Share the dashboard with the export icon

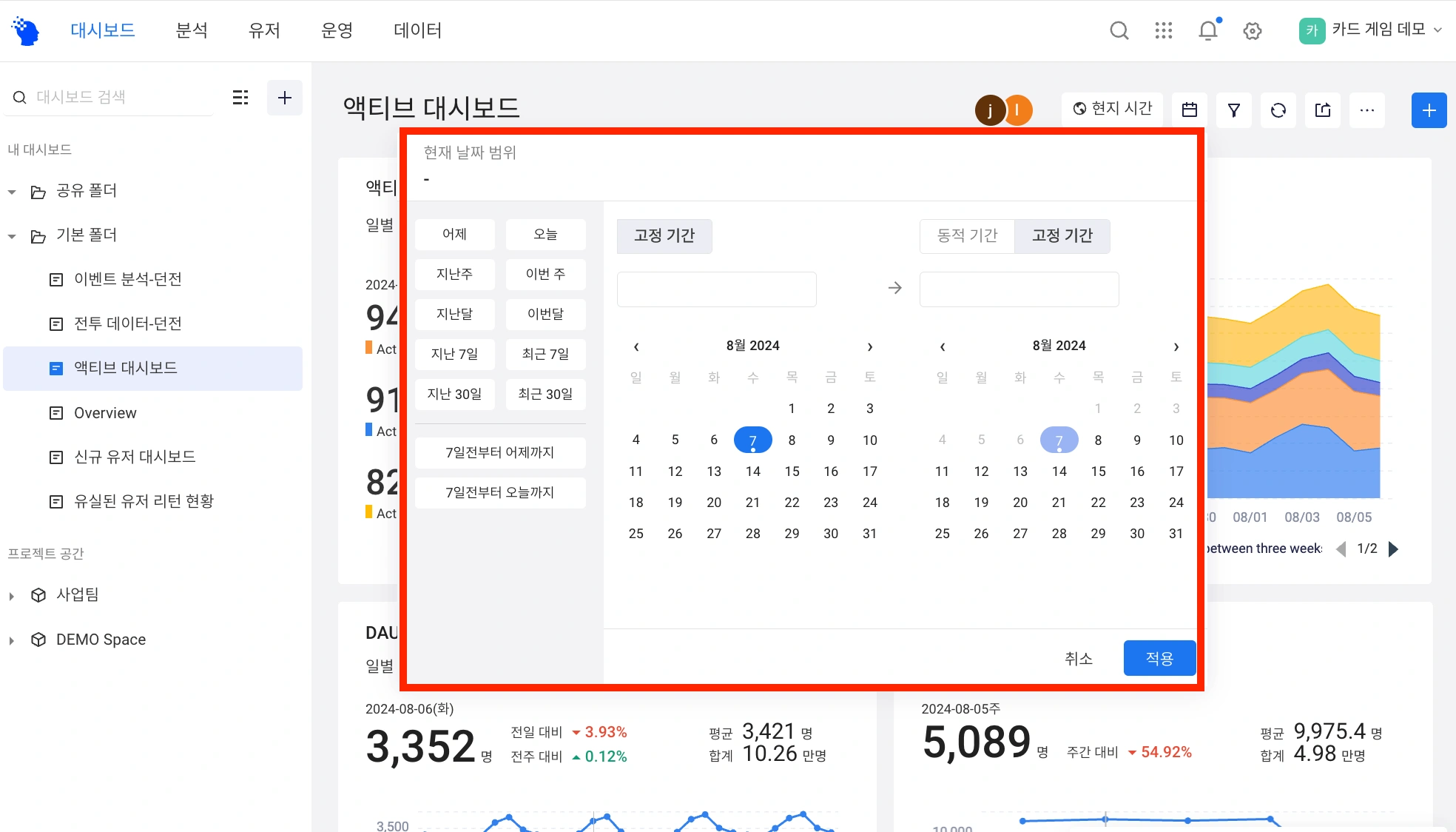coord(1323,110)
